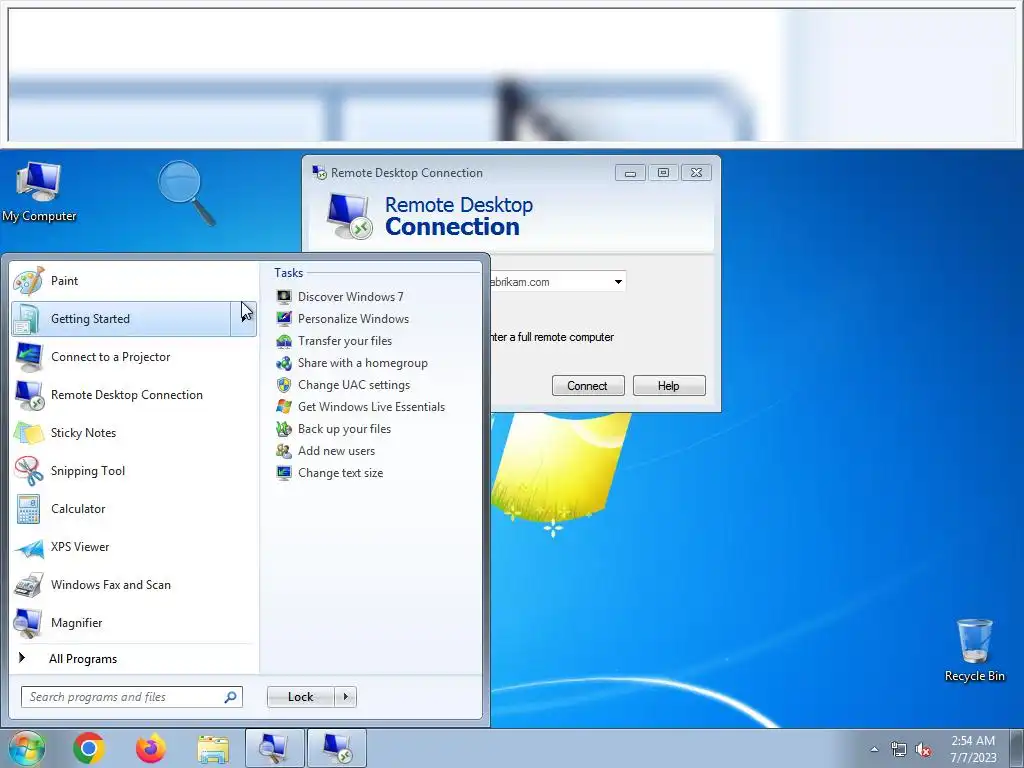Image resolution: width=1024 pixels, height=768 pixels.
Task: Expand the Getting Started jump list arrow
Action: pos(244,319)
